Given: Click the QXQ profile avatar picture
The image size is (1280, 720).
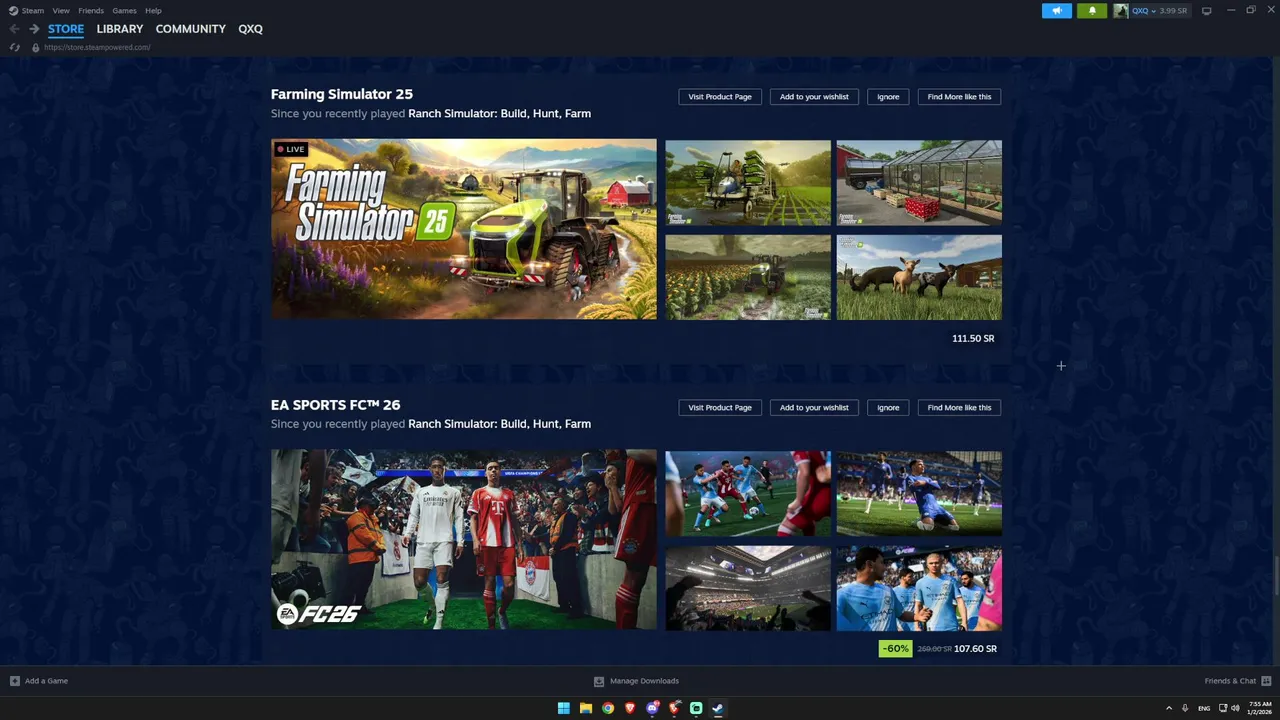Looking at the screenshot, I should pos(1121,11).
